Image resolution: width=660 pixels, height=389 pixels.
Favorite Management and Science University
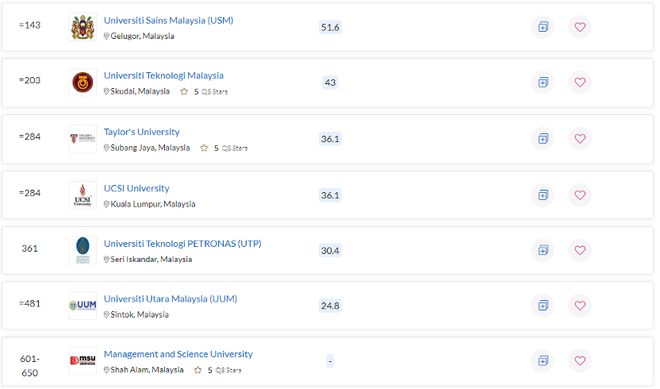point(580,360)
